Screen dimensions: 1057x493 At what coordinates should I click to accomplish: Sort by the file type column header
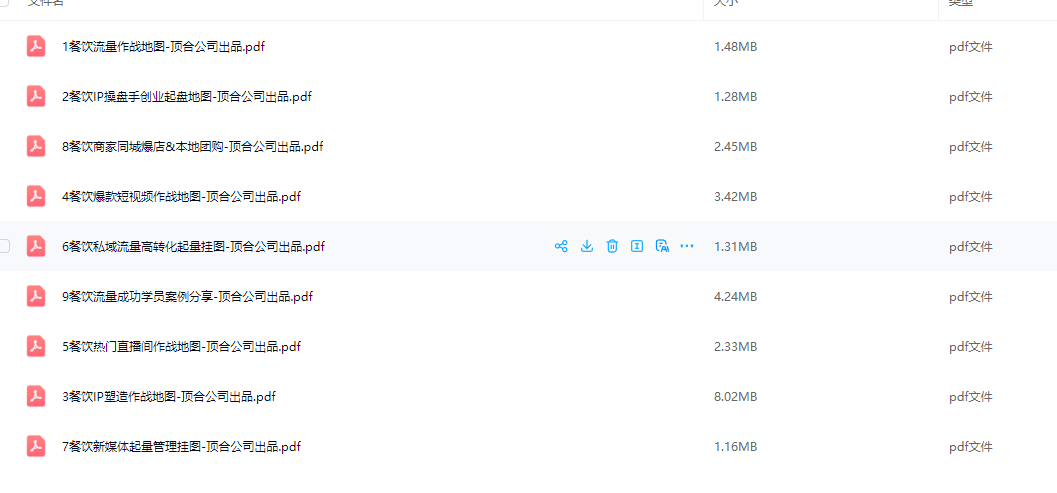point(962,3)
